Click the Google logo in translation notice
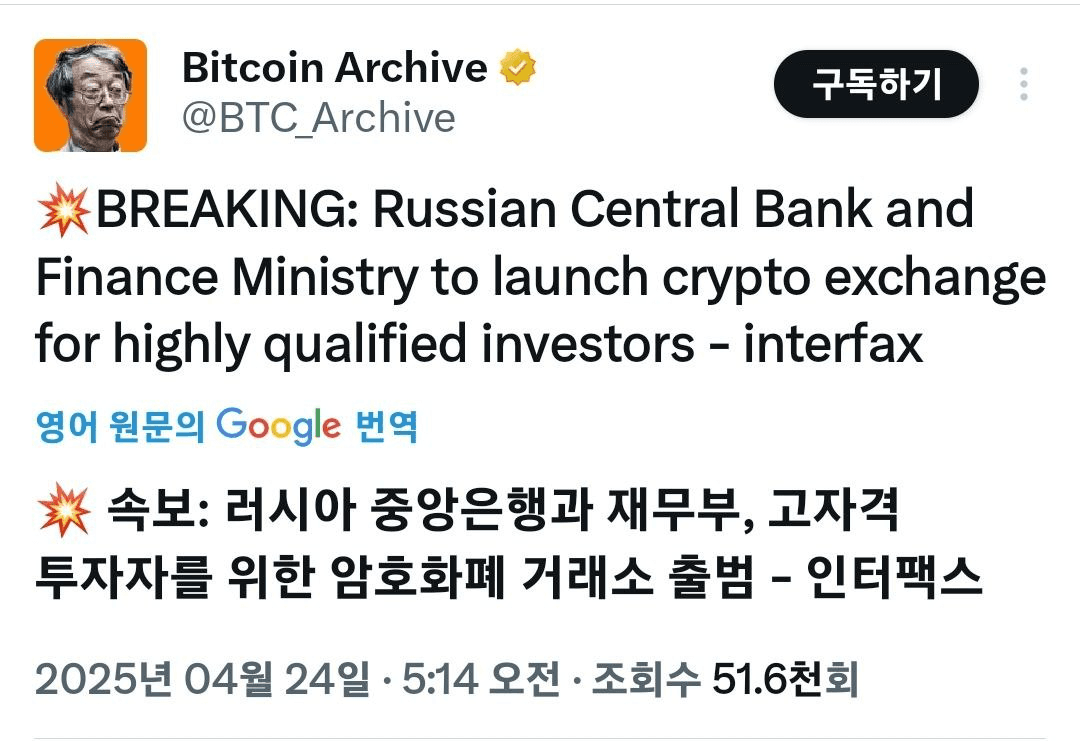 pos(278,427)
